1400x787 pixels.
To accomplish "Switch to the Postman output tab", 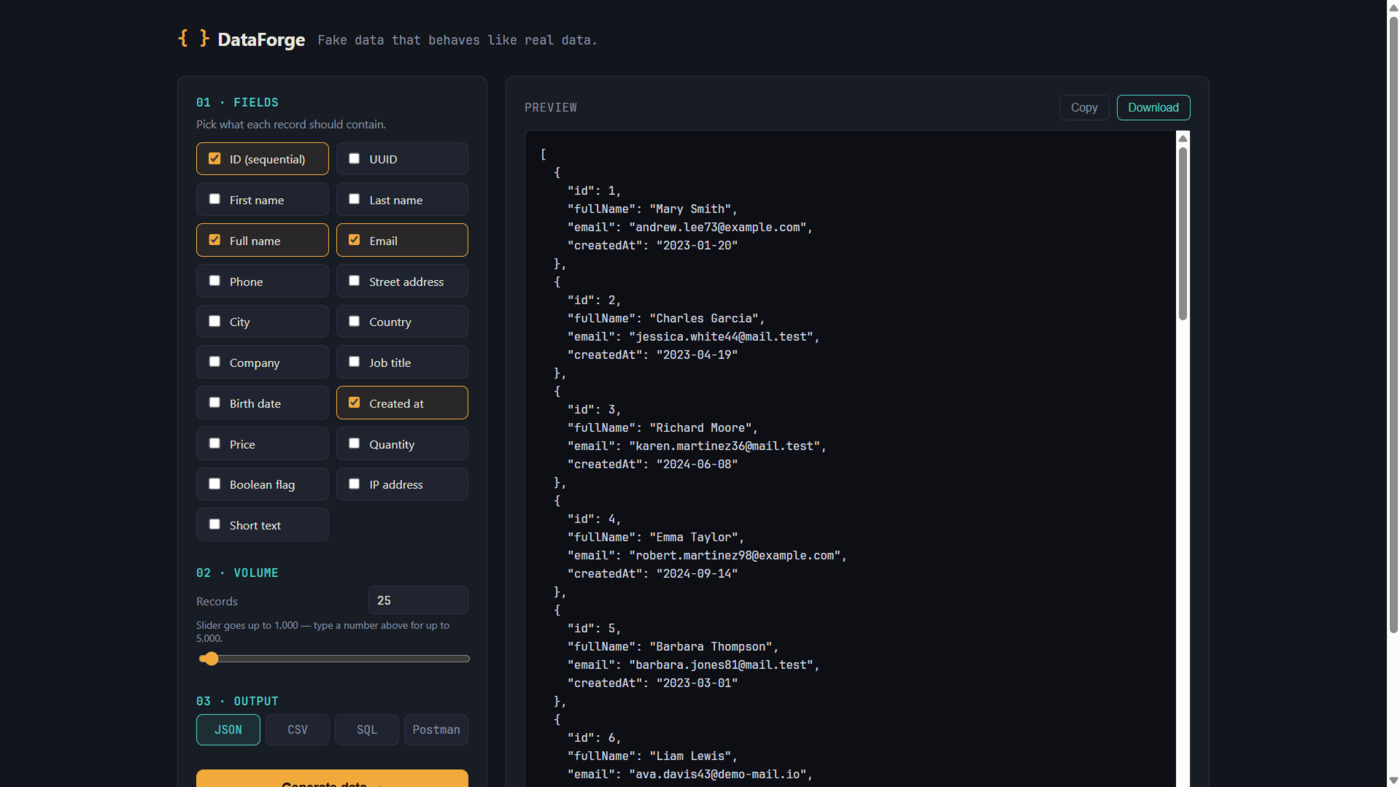I will pos(436,730).
